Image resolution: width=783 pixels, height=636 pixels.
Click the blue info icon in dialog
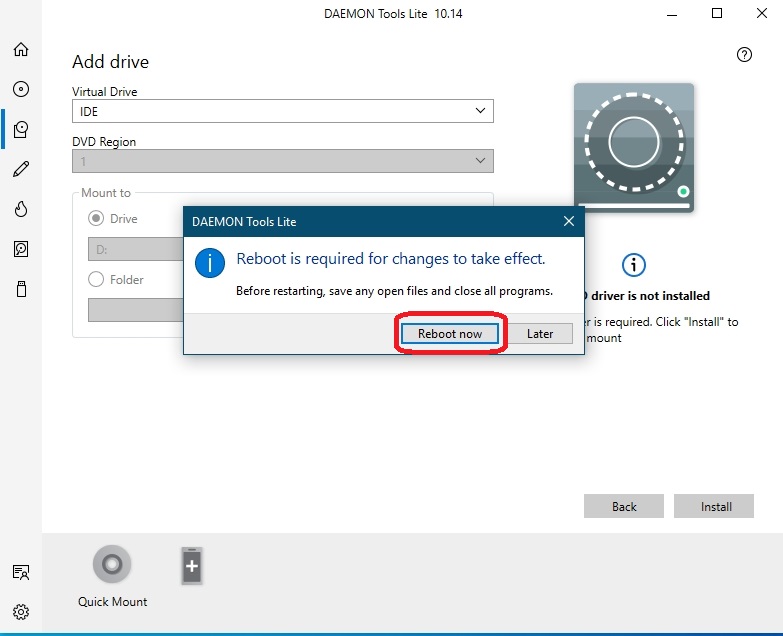(210, 263)
